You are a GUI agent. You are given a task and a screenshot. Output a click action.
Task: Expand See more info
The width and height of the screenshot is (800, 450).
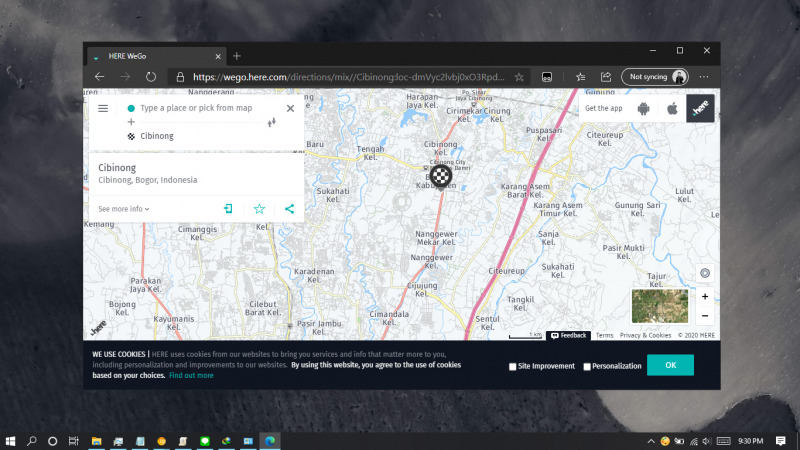[x=123, y=209]
